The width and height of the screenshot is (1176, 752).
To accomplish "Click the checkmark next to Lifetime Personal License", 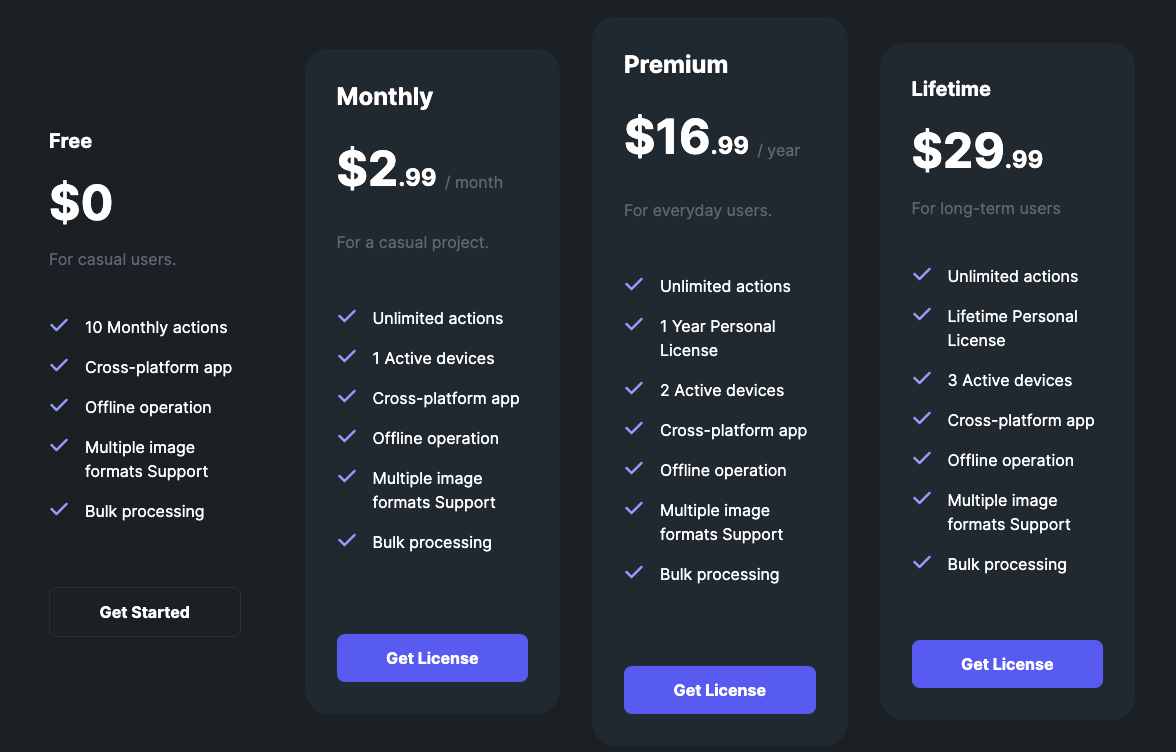I will [x=921, y=315].
